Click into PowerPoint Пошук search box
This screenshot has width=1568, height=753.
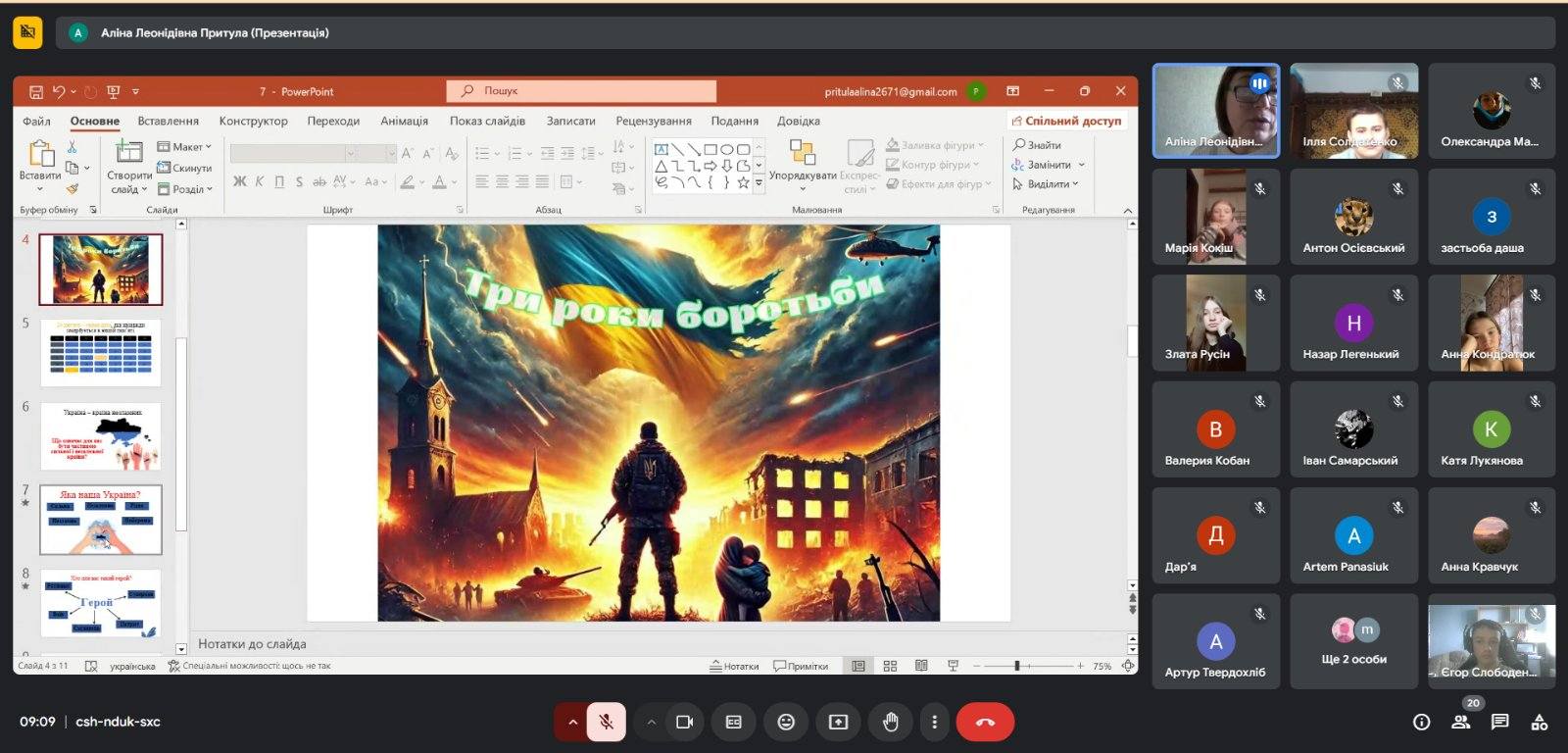(581, 91)
